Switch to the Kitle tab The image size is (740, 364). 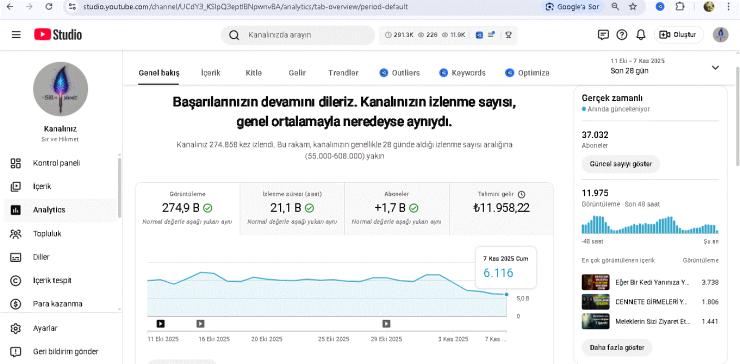coord(253,73)
